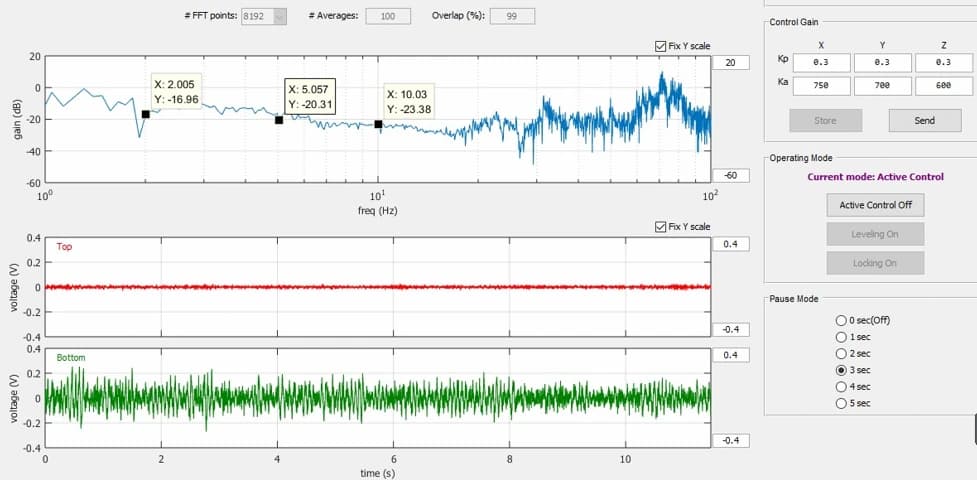Image resolution: width=977 pixels, height=480 pixels.
Task: Select 5 sec pause mode
Action: (x=841, y=403)
